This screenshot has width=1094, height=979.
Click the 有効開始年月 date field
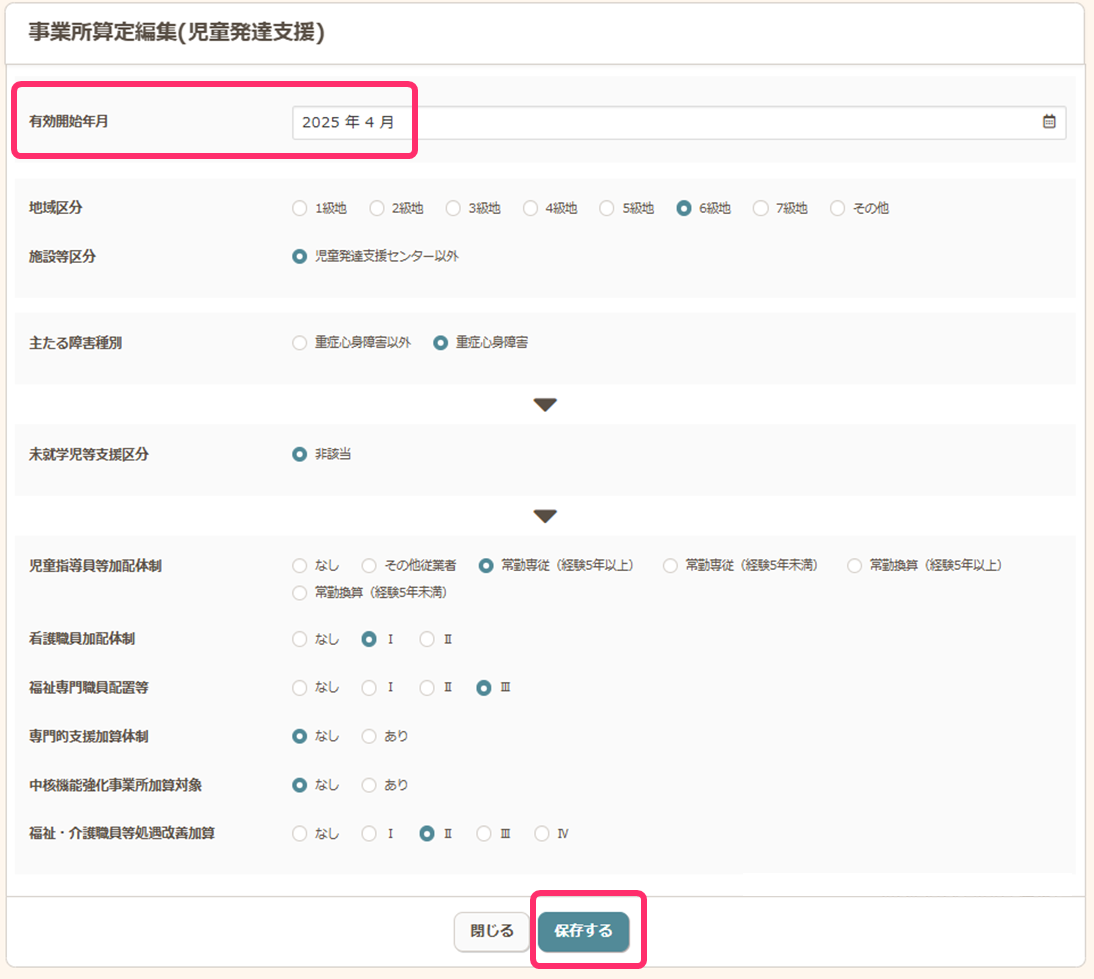click(x=660, y=122)
